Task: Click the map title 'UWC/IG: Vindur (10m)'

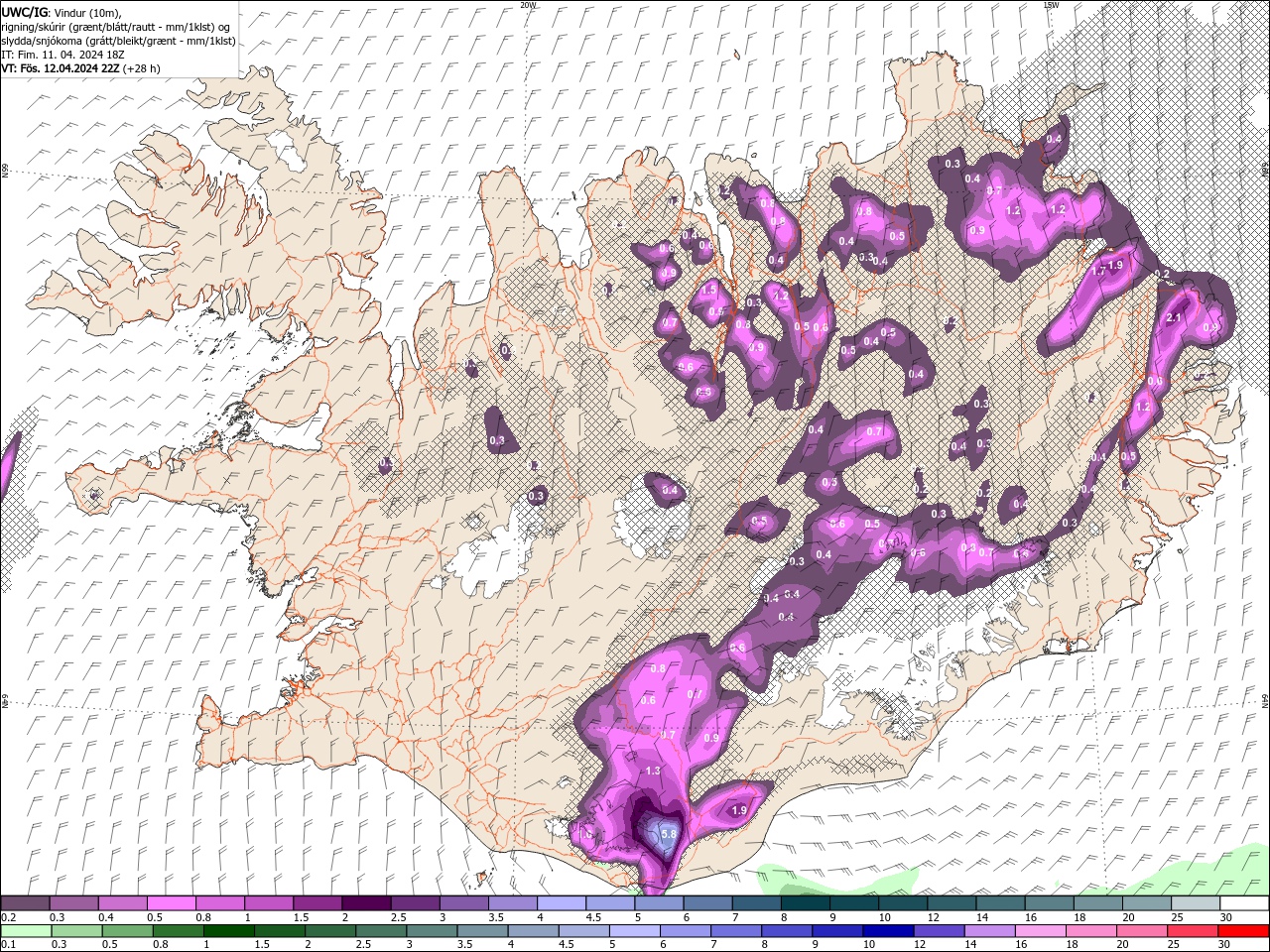Action: [62, 12]
